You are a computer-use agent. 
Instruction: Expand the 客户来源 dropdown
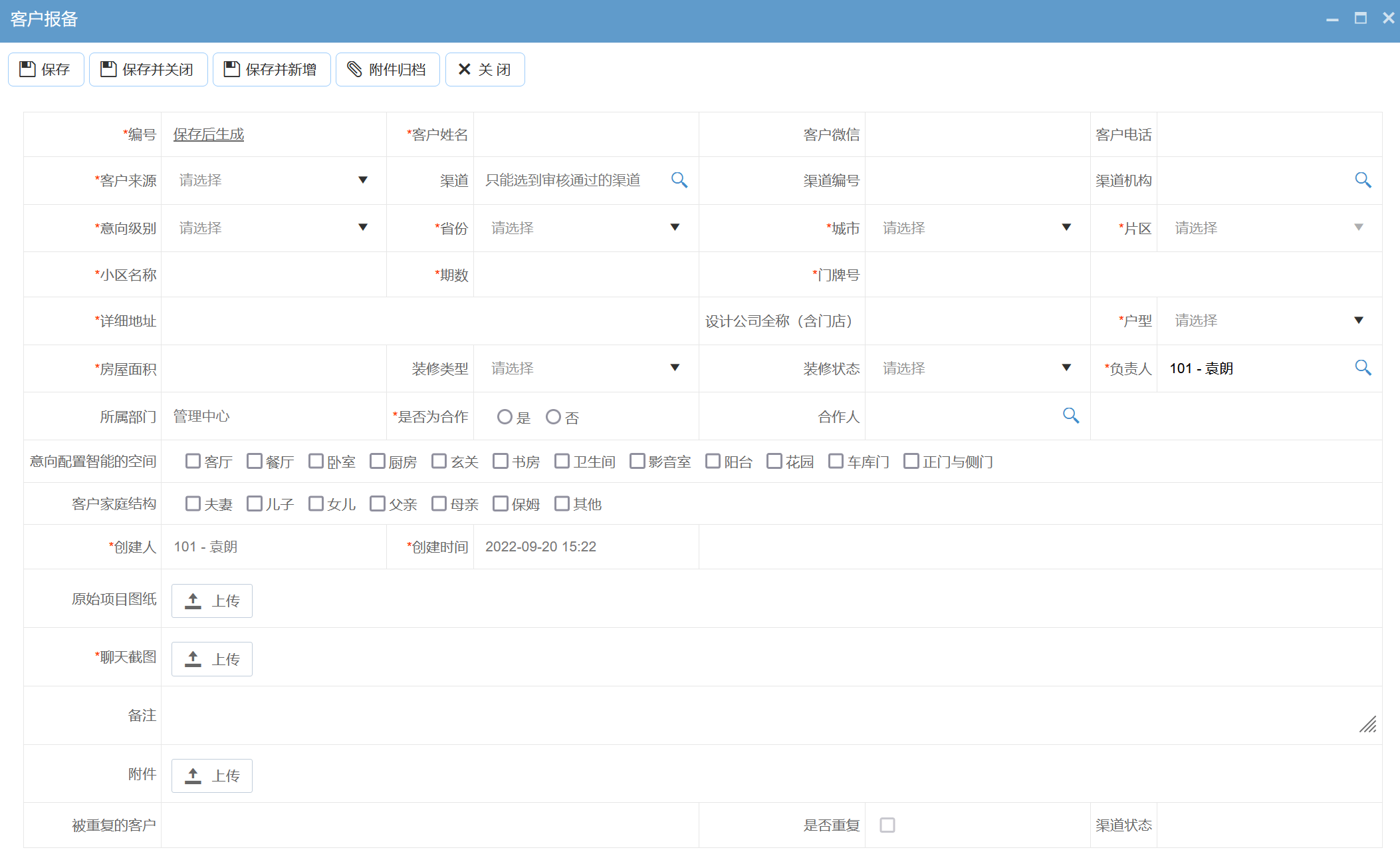click(362, 180)
